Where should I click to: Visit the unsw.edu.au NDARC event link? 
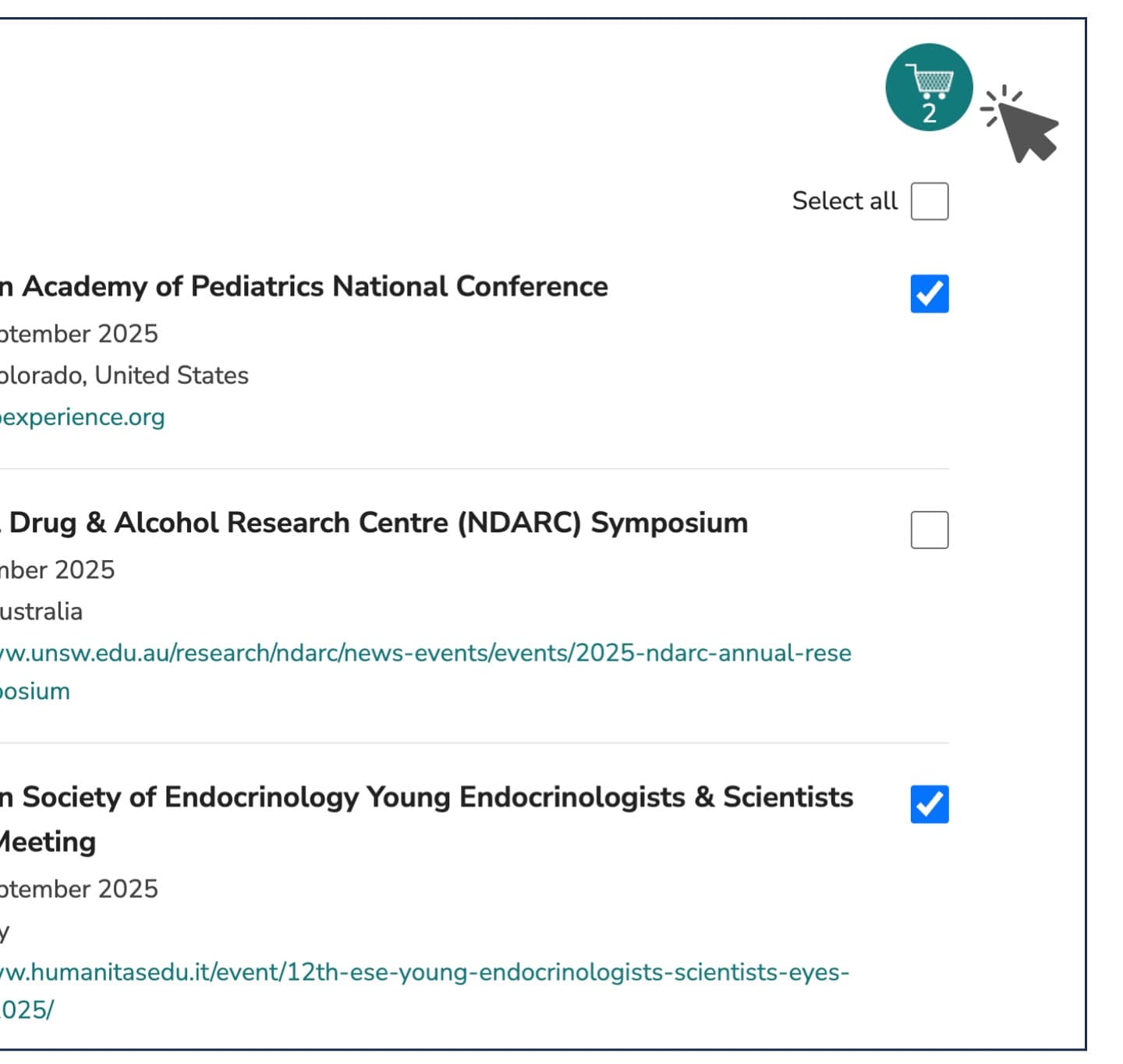point(425,653)
